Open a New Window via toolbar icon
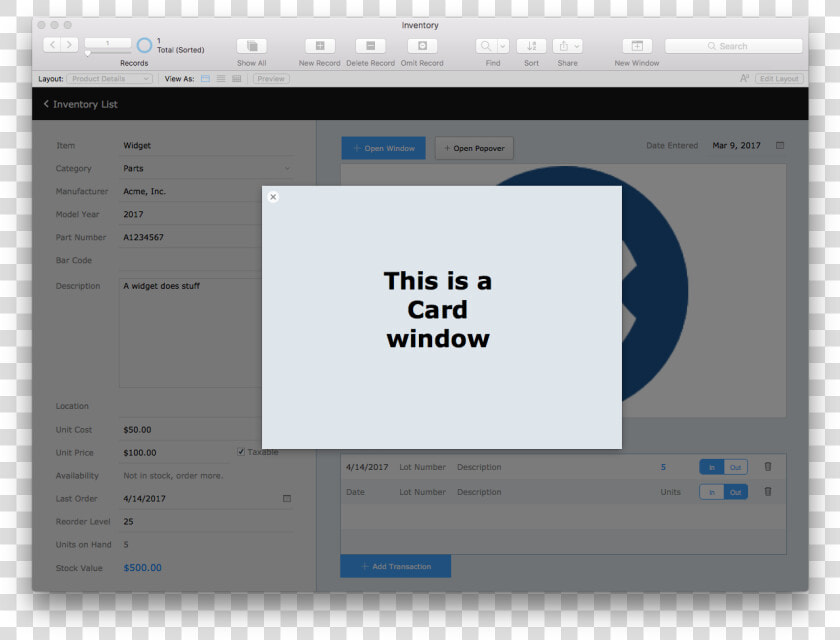This screenshot has width=840, height=640. click(637, 46)
